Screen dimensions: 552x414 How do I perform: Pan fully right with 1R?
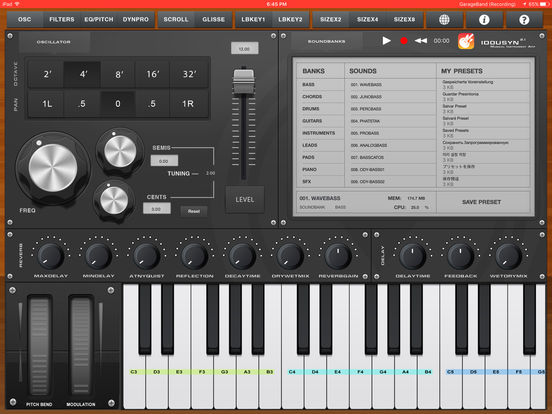(188, 104)
